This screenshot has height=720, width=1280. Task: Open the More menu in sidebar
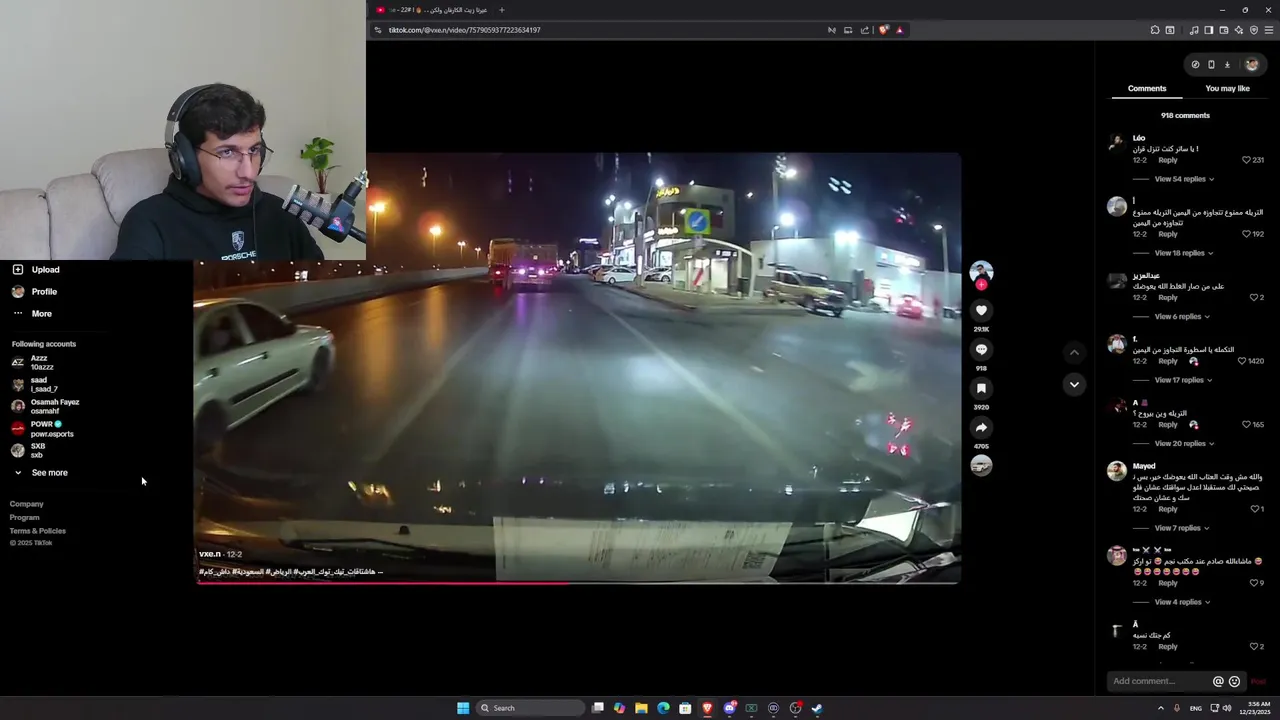[x=32, y=313]
